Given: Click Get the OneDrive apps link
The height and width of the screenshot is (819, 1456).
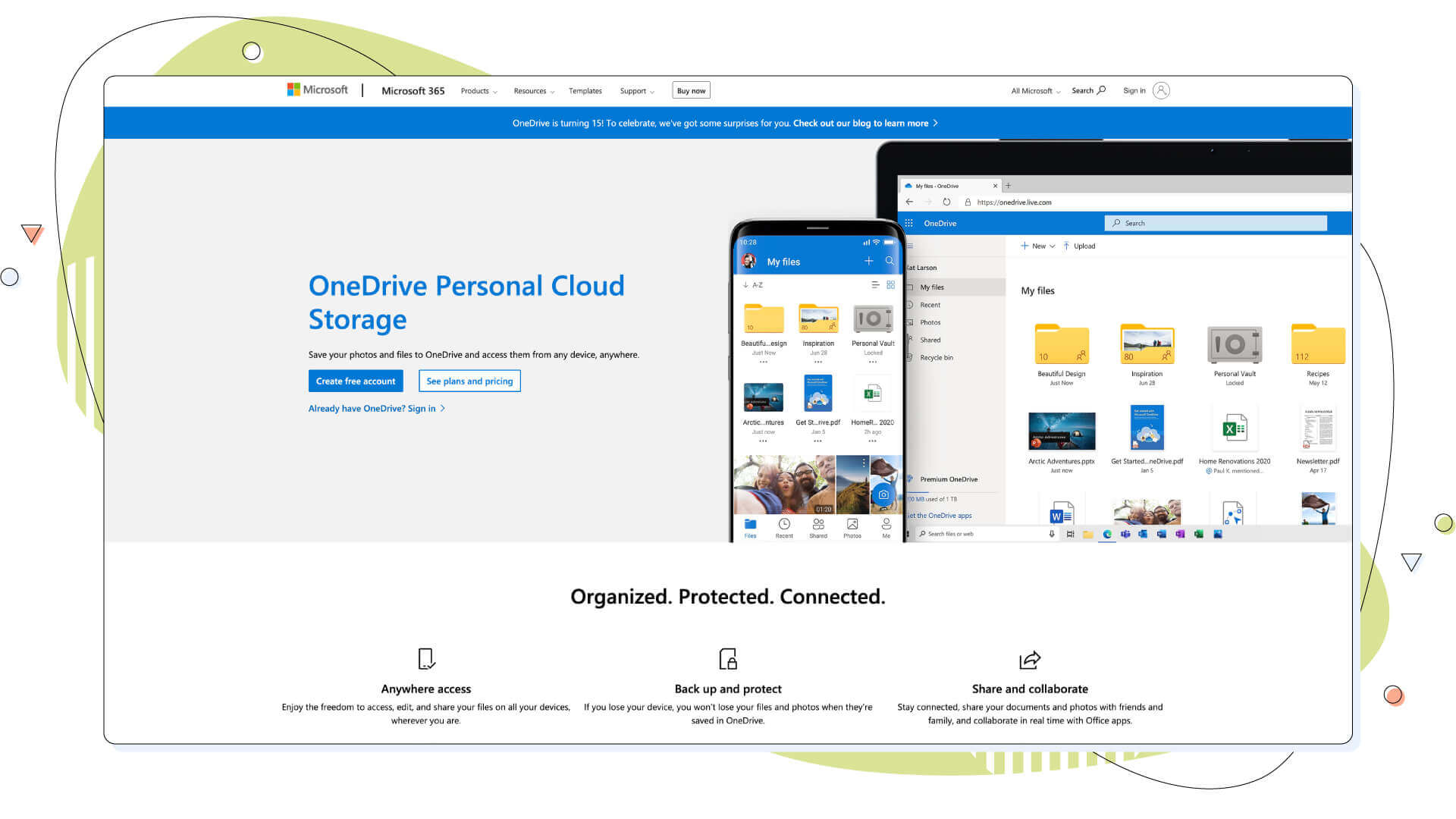Looking at the screenshot, I should 940,516.
